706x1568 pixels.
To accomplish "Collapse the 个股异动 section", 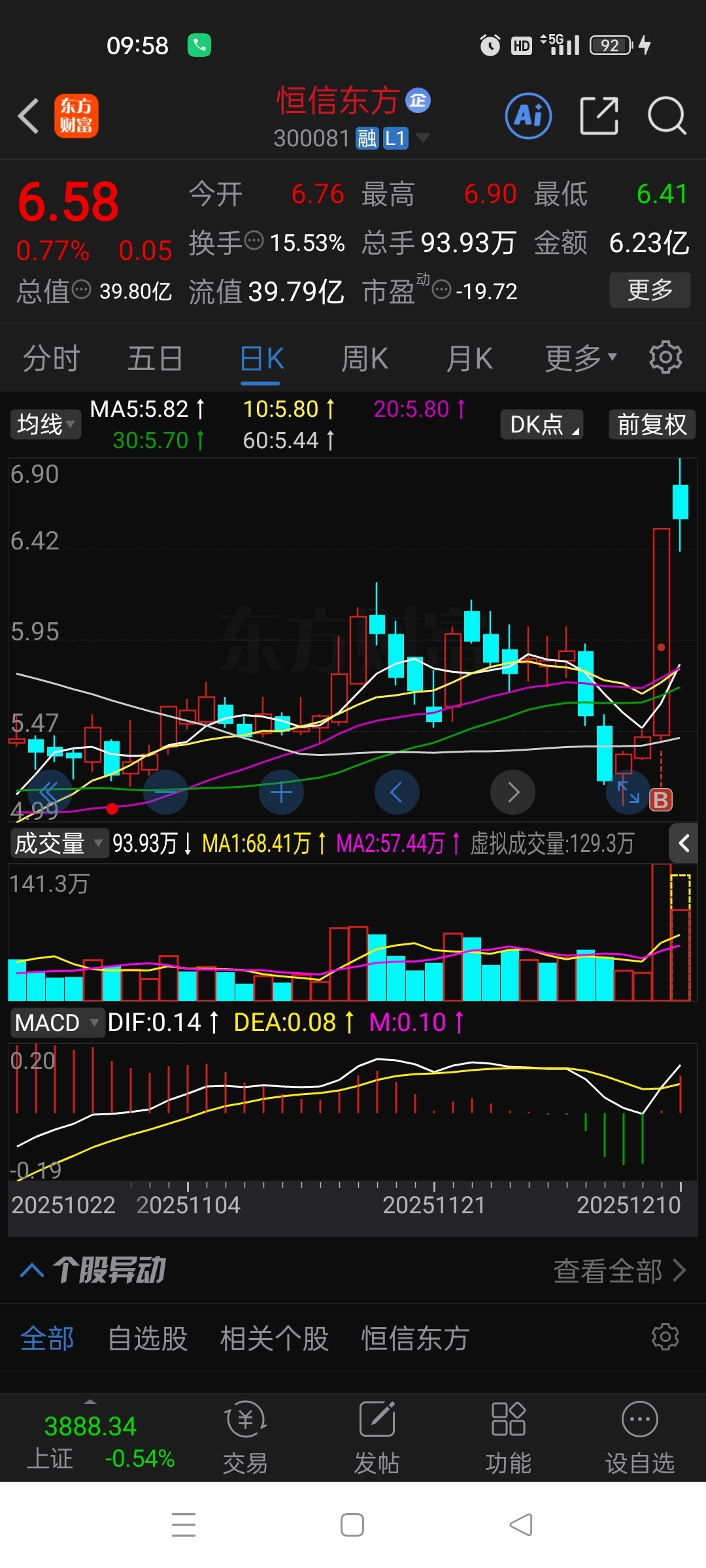I will click(x=32, y=1271).
